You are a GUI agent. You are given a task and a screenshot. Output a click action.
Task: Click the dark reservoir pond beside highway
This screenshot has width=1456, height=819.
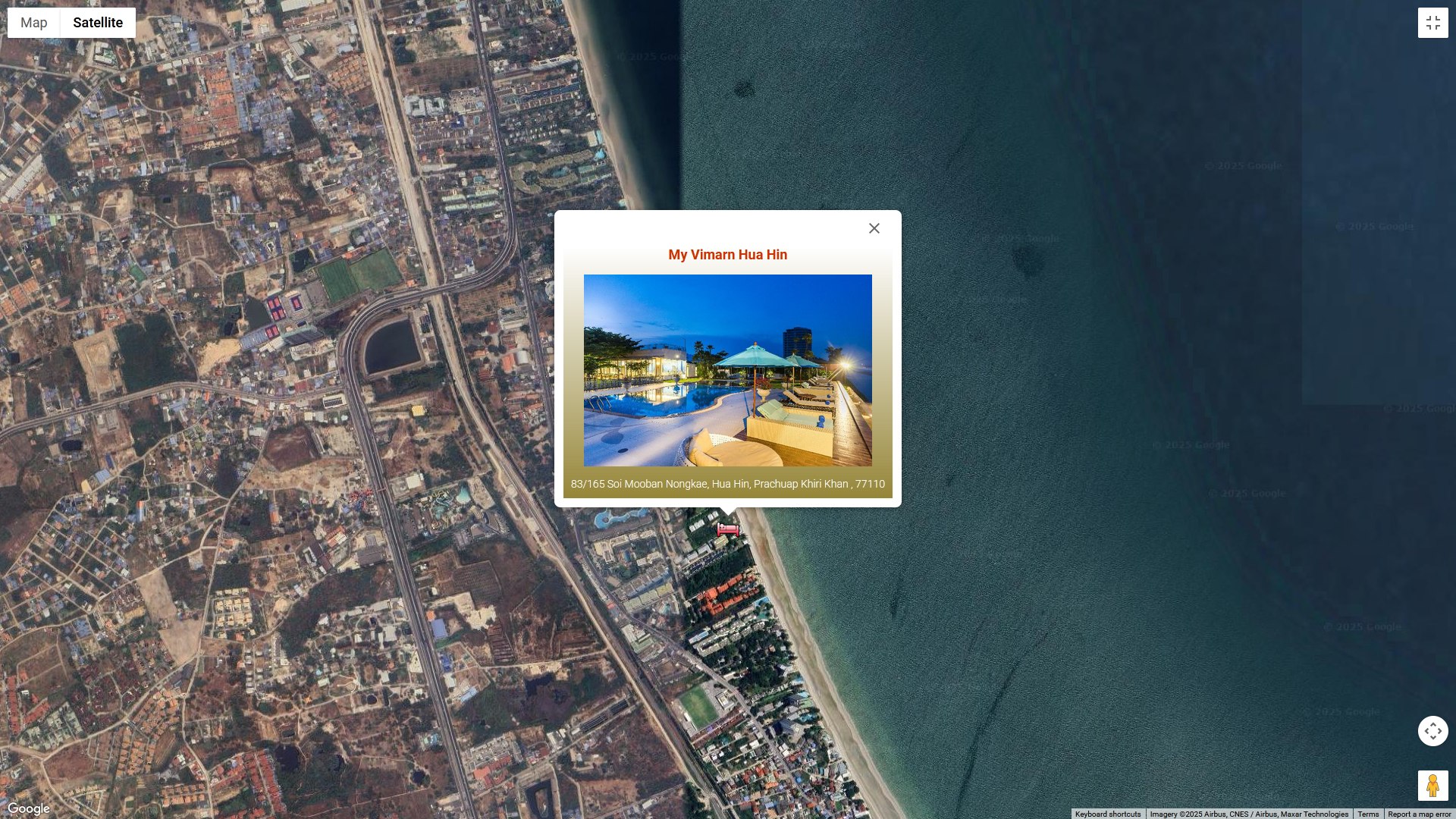point(391,347)
